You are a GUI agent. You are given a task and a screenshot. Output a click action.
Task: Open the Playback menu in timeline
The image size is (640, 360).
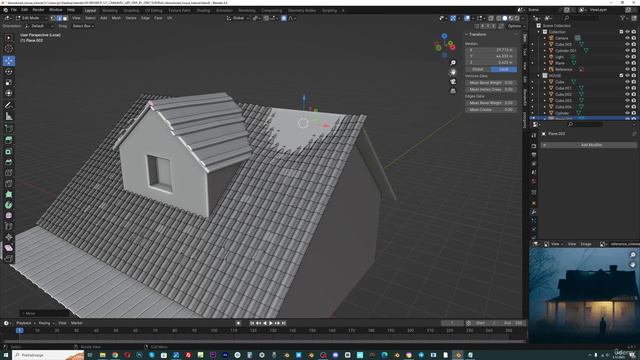(25, 323)
